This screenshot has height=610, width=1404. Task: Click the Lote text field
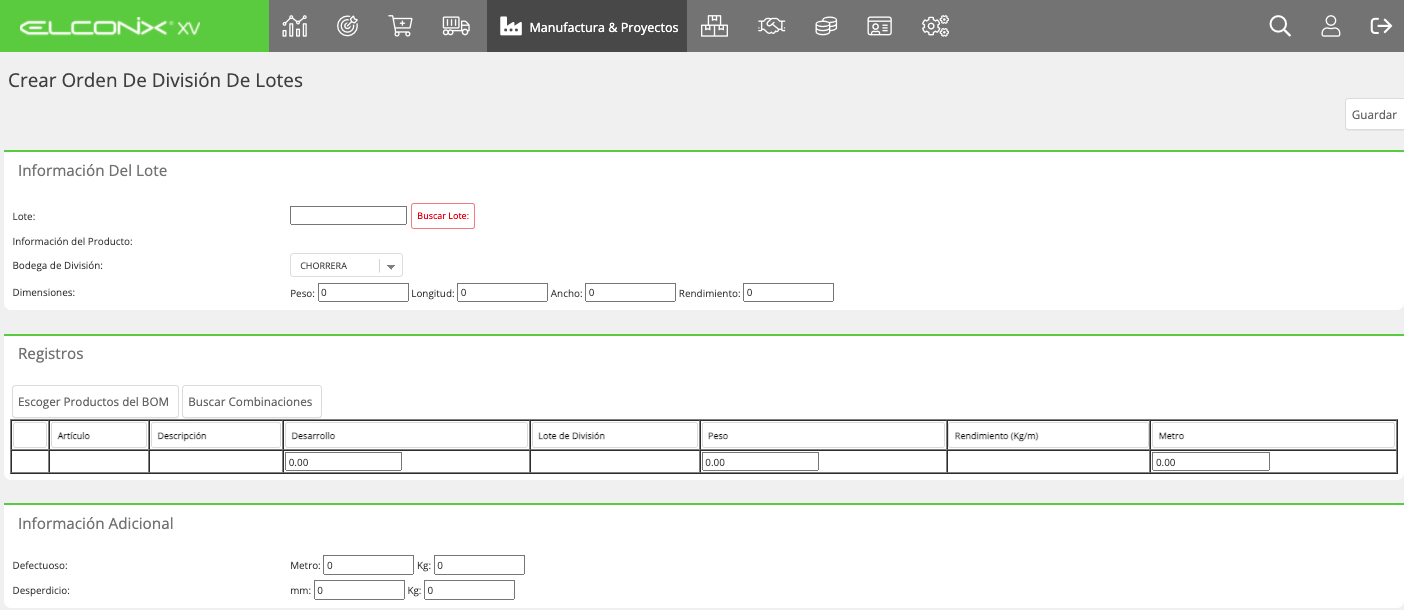(x=348, y=216)
